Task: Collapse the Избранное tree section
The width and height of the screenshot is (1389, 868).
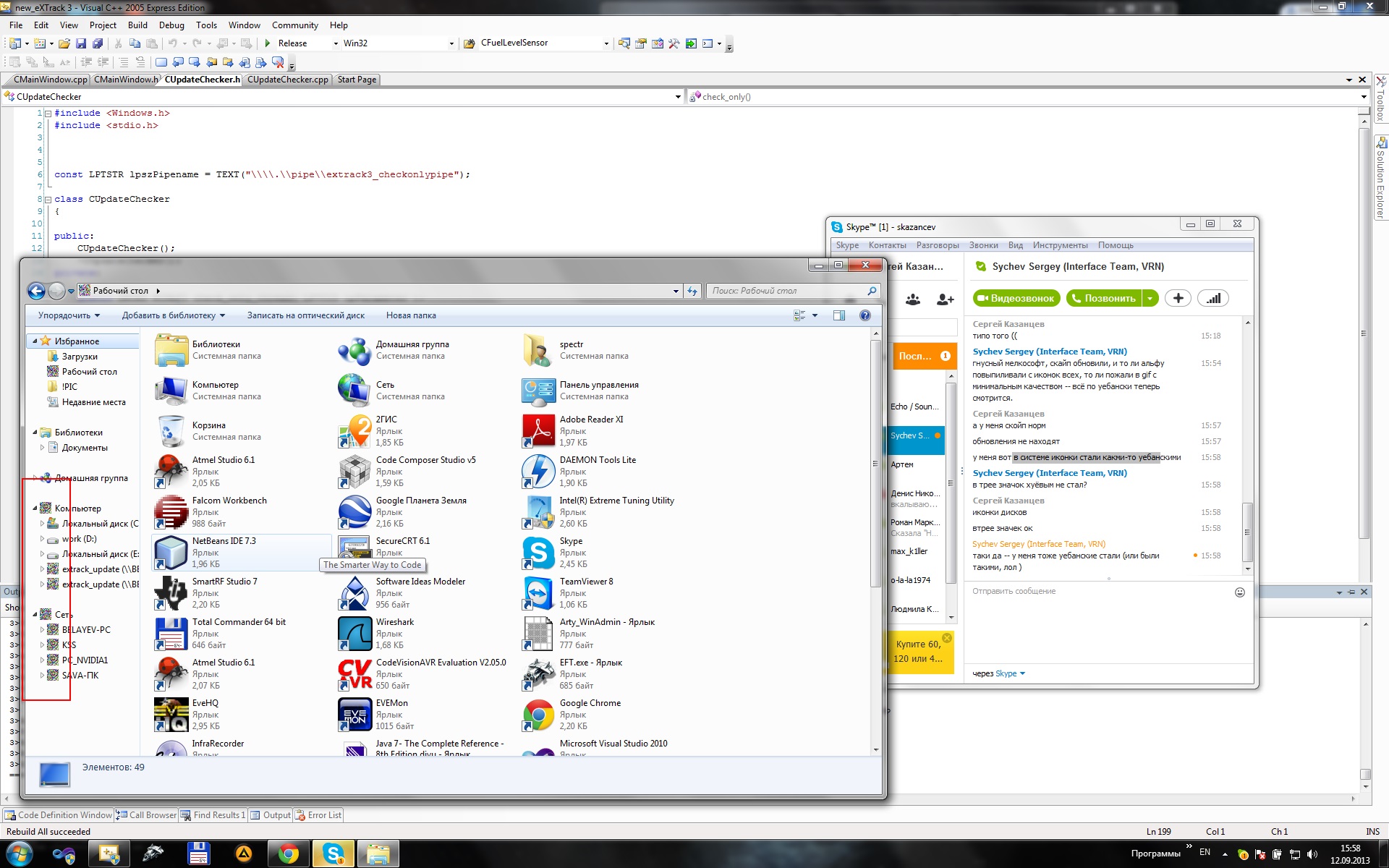Action: point(34,341)
